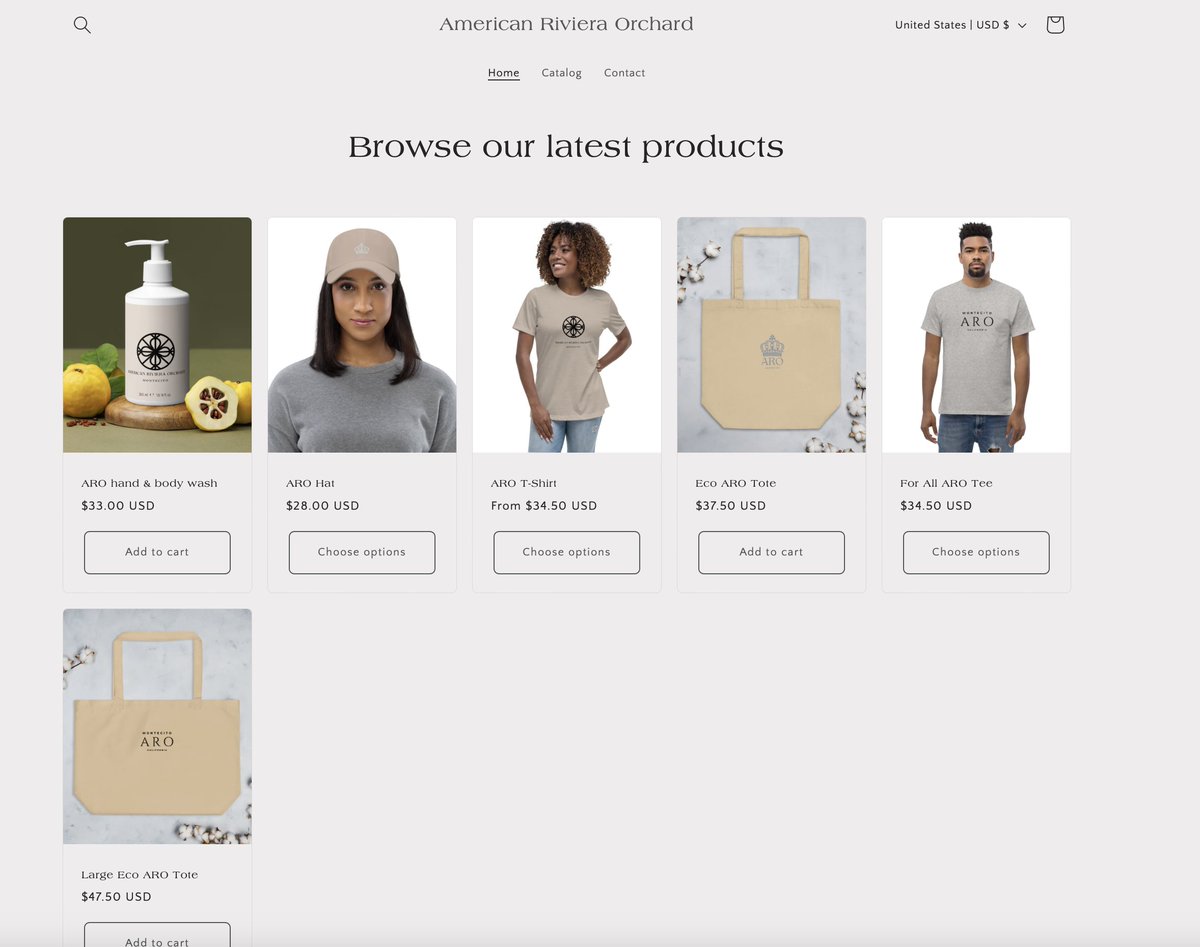
Task: Open the ARO Hat product image
Action: click(362, 335)
